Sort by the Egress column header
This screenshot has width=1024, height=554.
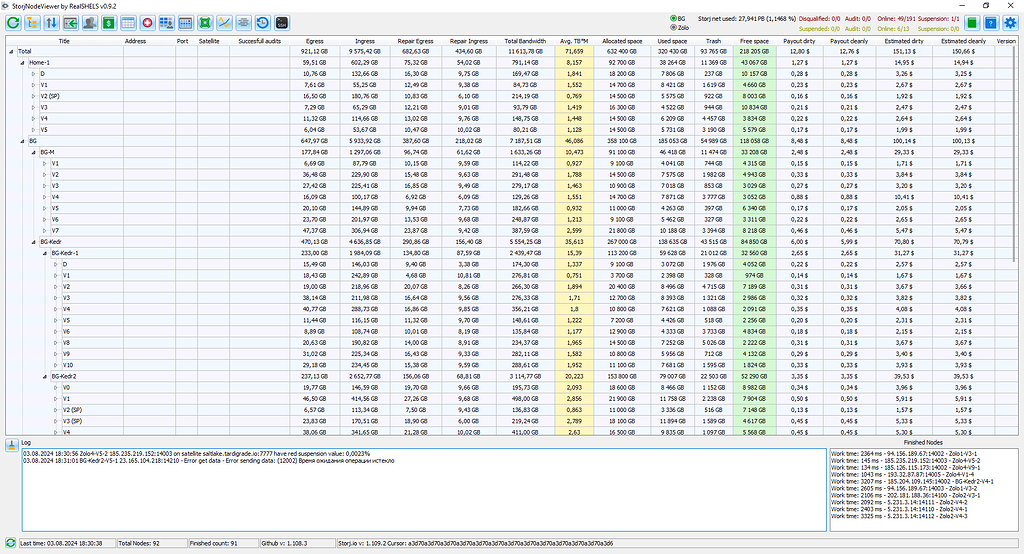(x=314, y=41)
